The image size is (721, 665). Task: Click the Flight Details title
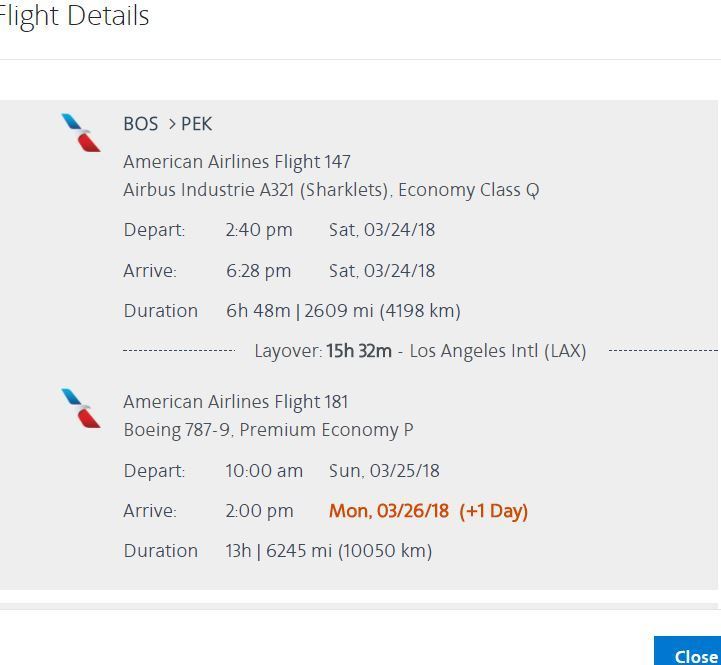tap(74, 16)
